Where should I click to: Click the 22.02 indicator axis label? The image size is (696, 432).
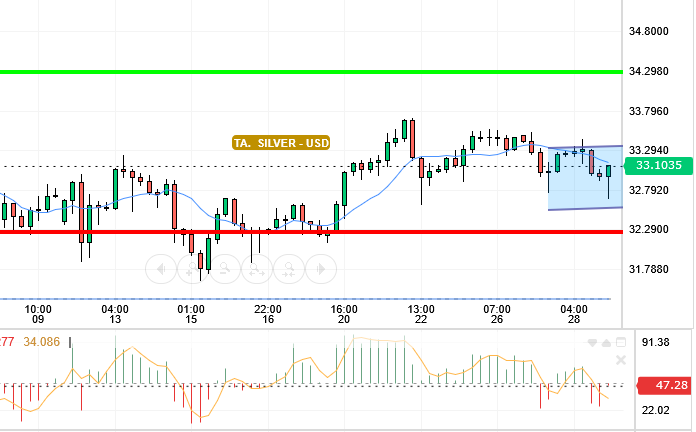pyautogui.click(x=656, y=410)
